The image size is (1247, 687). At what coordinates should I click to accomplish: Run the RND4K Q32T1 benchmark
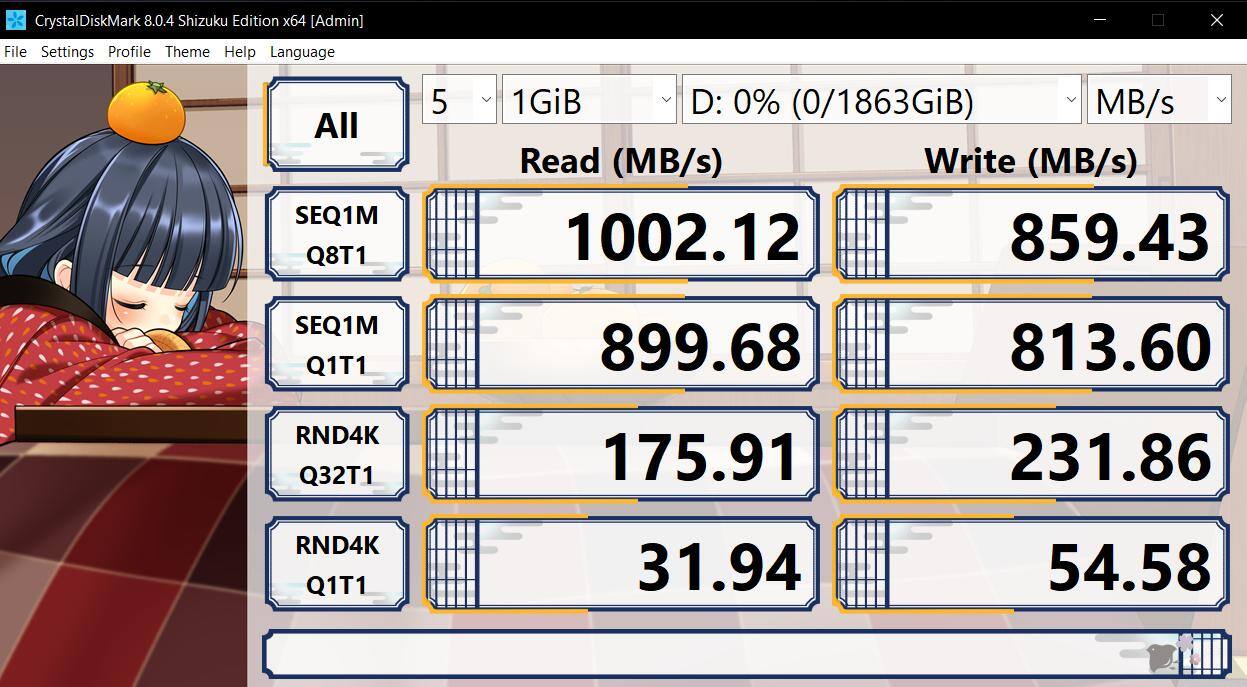[x=336, y=455]
